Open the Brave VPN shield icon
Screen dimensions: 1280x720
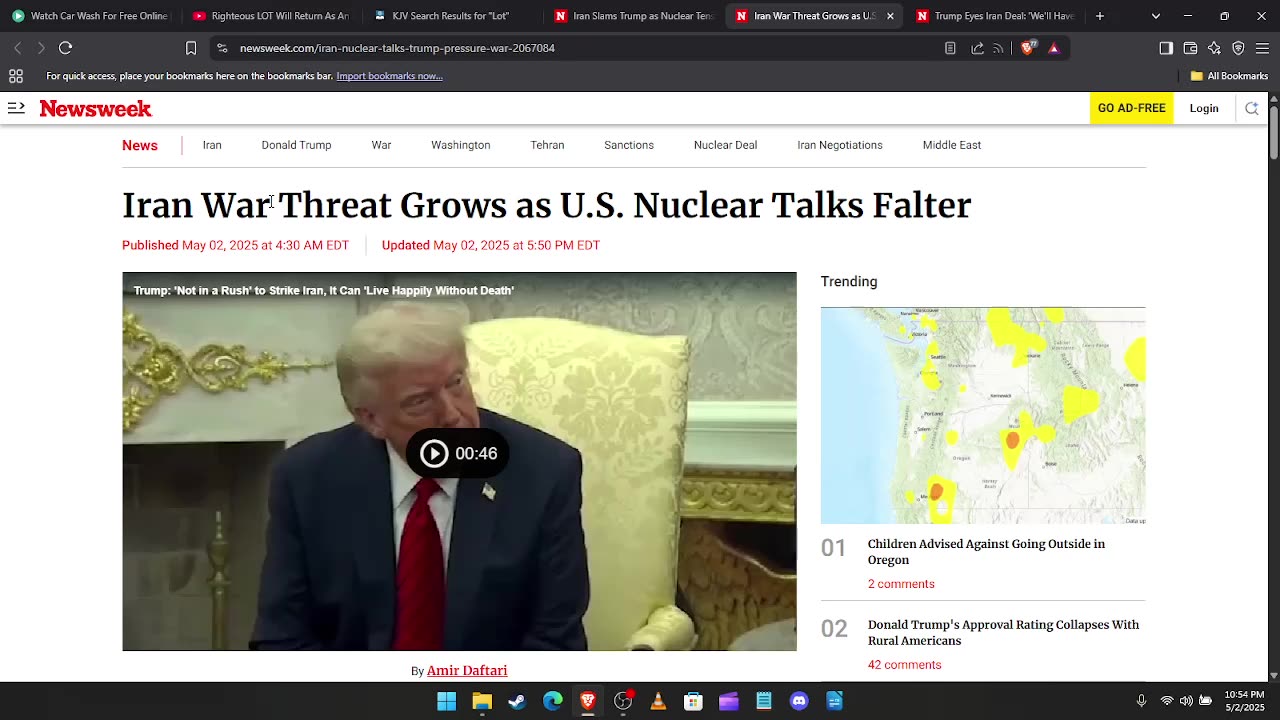1238,48
